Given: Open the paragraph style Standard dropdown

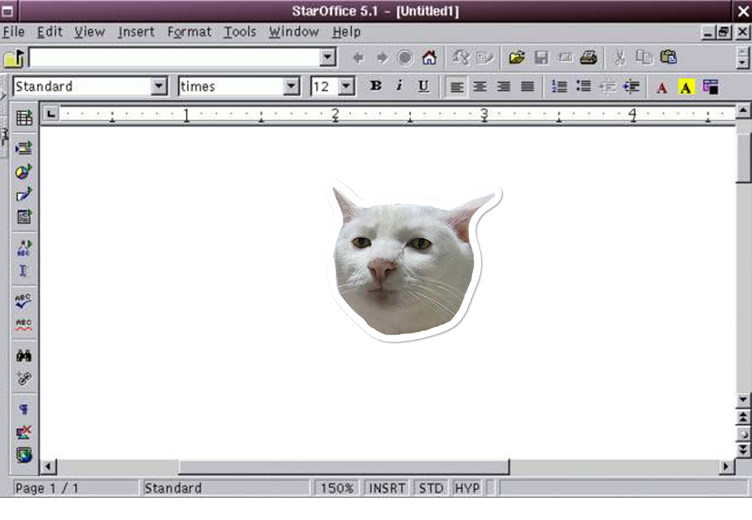Looking at the screenshot, I should point(158,87).
